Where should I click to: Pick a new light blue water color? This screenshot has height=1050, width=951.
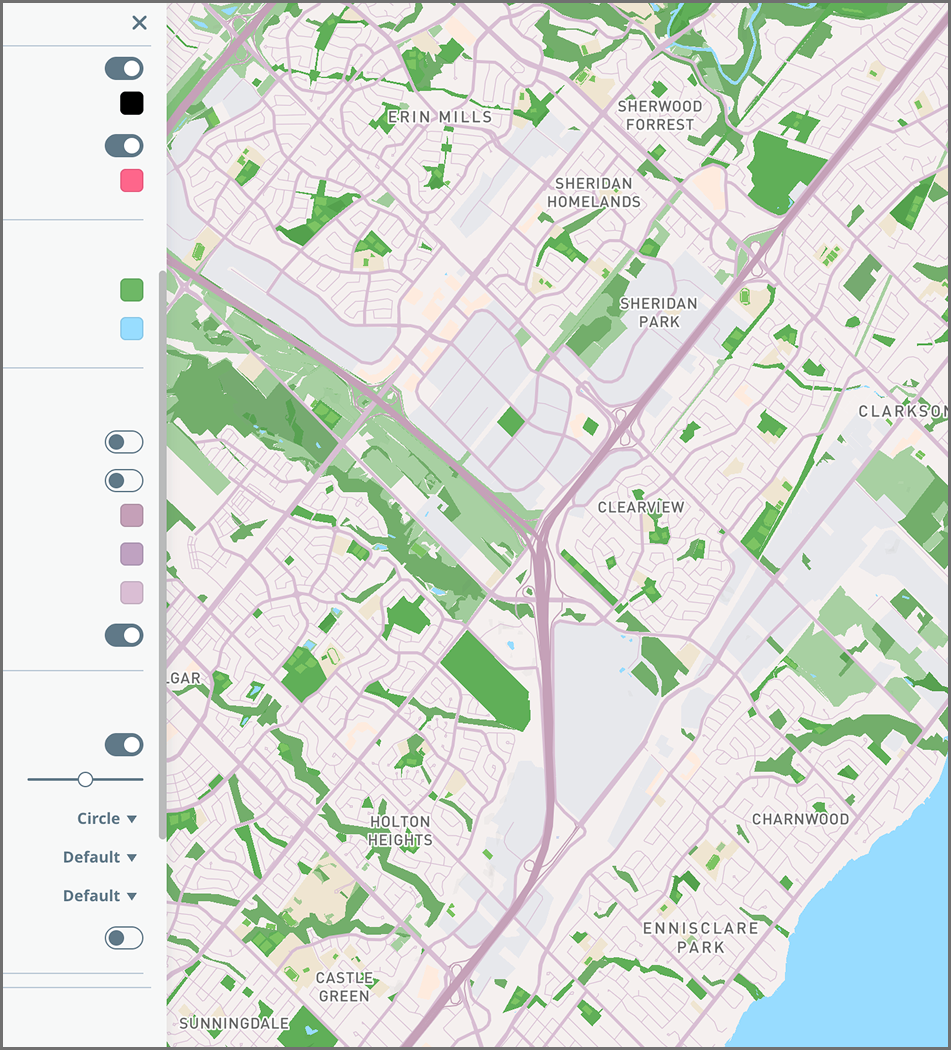tap(131, 328)
